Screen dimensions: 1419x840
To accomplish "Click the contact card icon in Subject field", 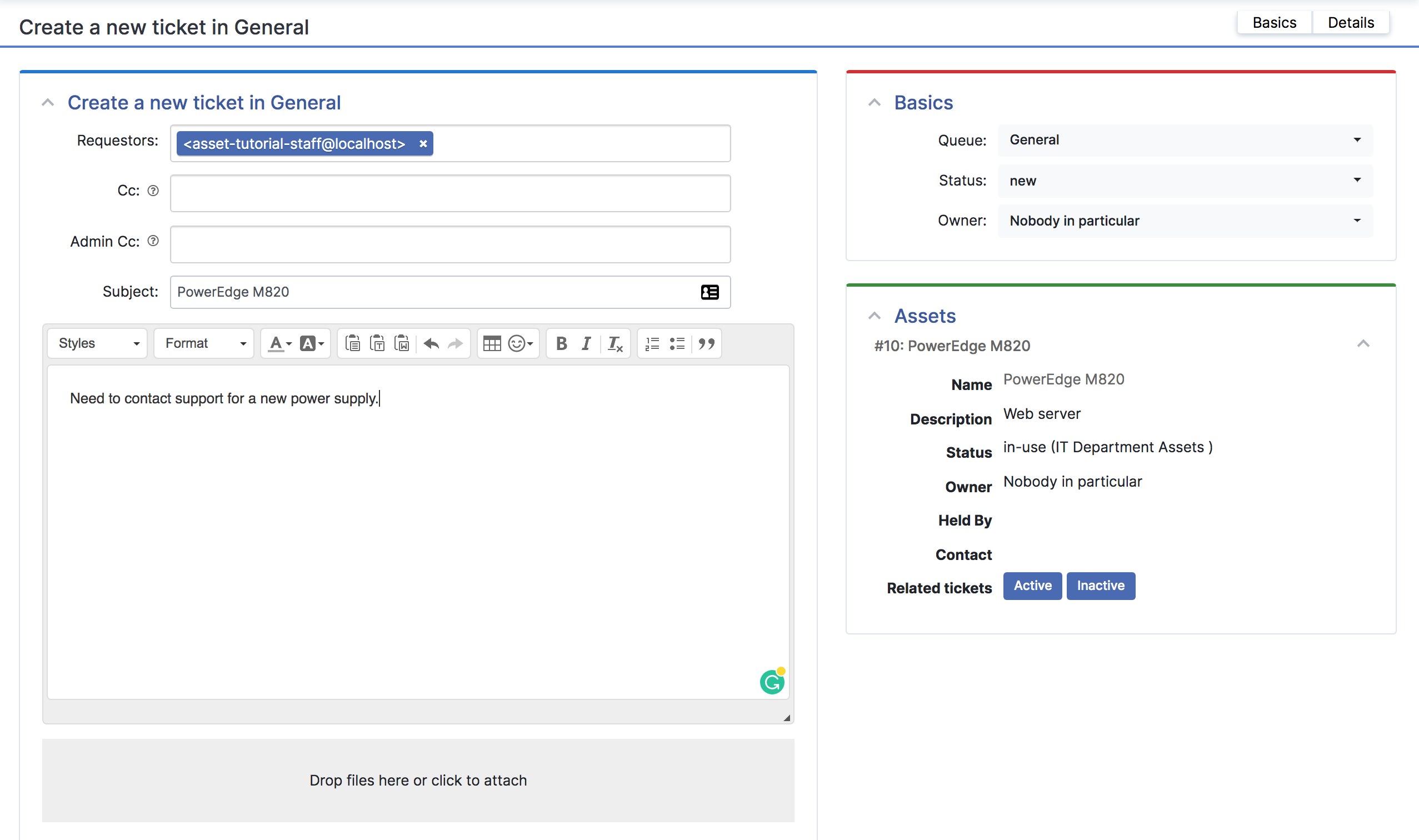I will click(x=711, y=292).
